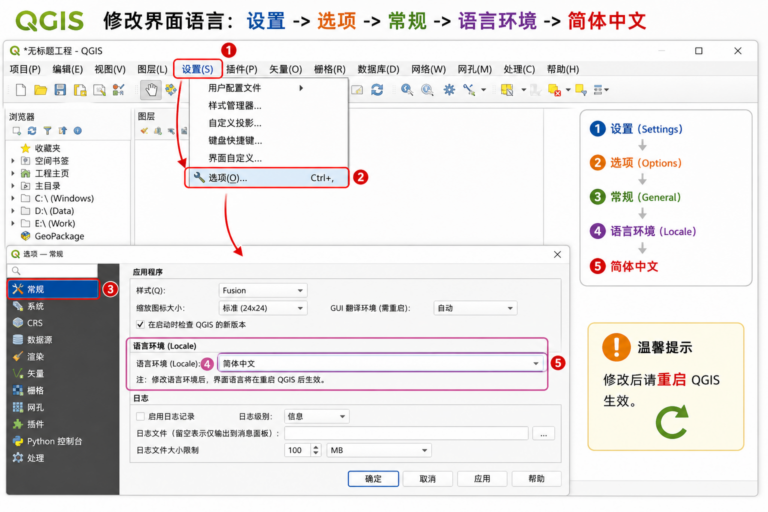Click the second icon in Layers panel toolbar
This screenshot has height=512, width=768.
(x=158, y=131)
